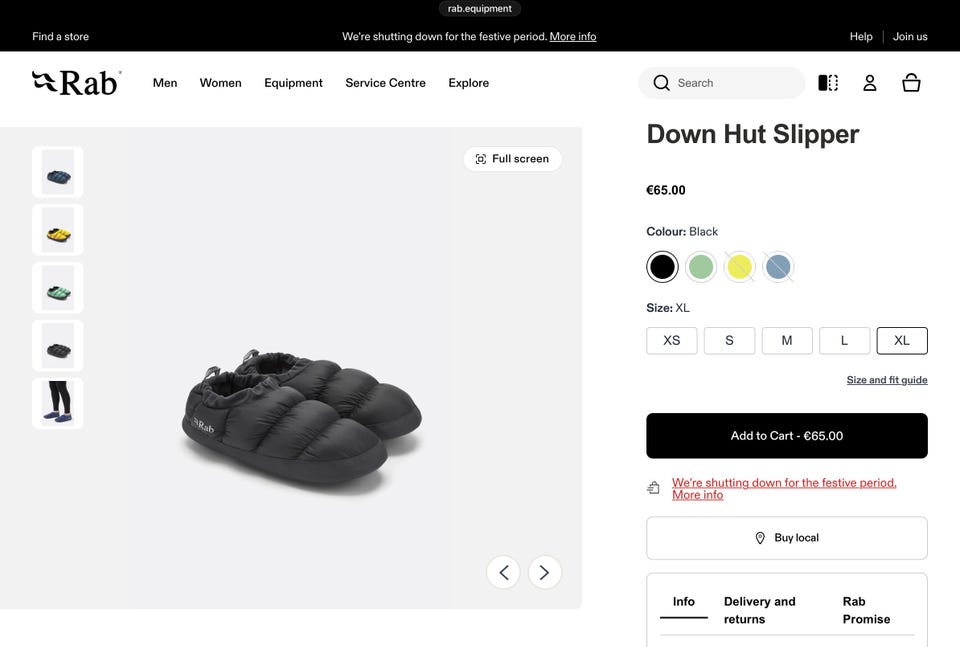The image size is (960, 647).
Task: Open the Size and fit guide
Action: 887,380
